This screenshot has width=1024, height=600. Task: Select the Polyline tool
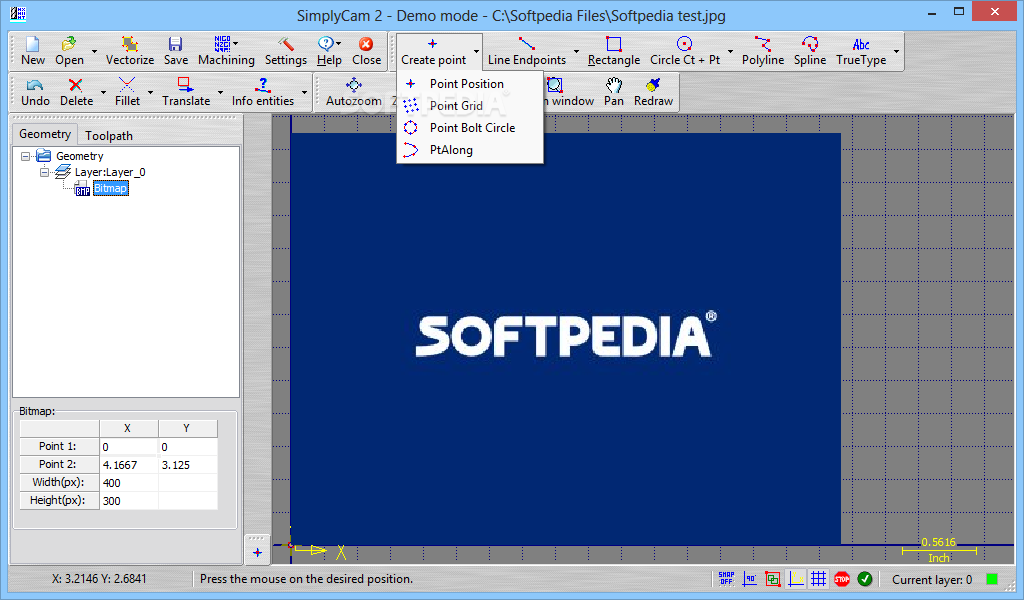[x=763, y=51]
